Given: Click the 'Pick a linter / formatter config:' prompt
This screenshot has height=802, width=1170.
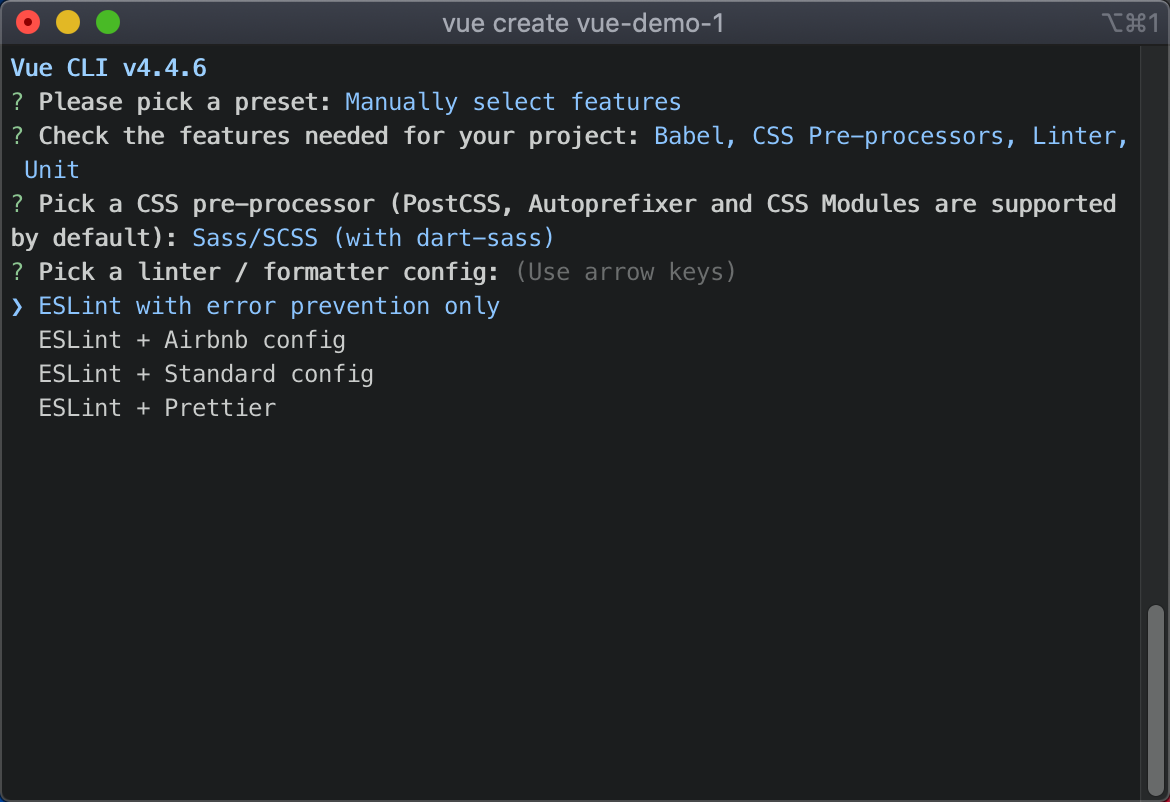Looking at the screenshot, I should point(269,272).
